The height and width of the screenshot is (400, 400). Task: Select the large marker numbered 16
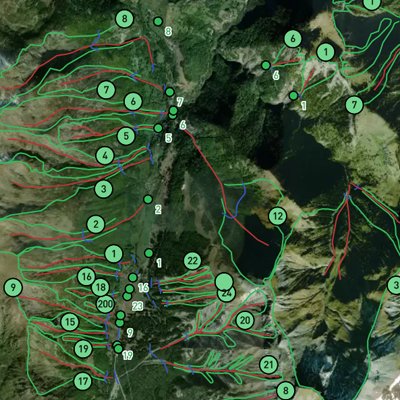click(87, 276)
